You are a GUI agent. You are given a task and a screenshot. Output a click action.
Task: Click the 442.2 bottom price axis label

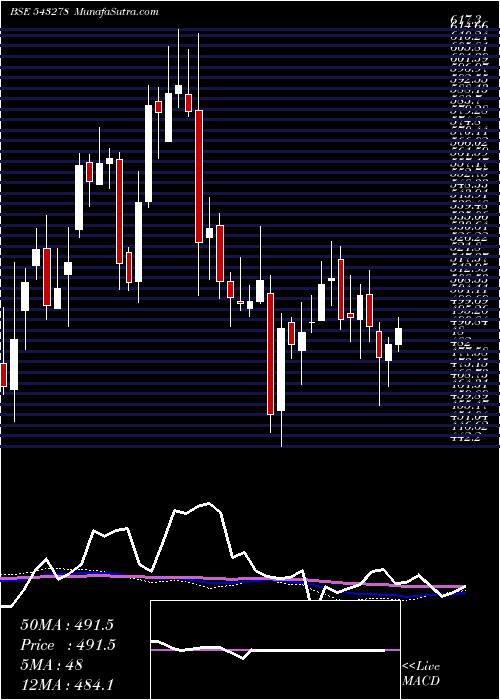pos(467,438)
